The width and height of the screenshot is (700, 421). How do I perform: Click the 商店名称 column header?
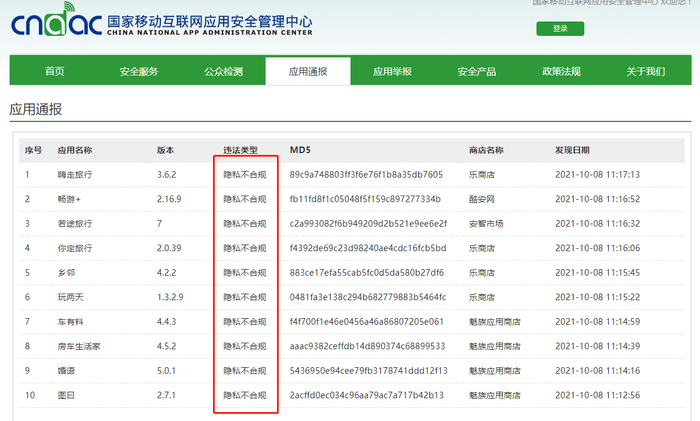pyautogui.click(x=486, y=150)
